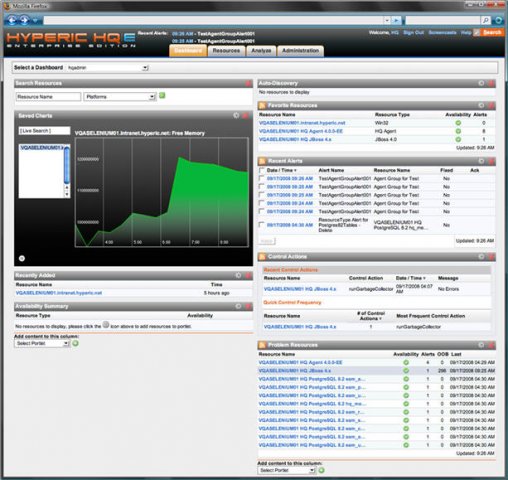Go back with the browser back arrow
508x480 pixels.
pyautogui.click(x=12, y=20)
